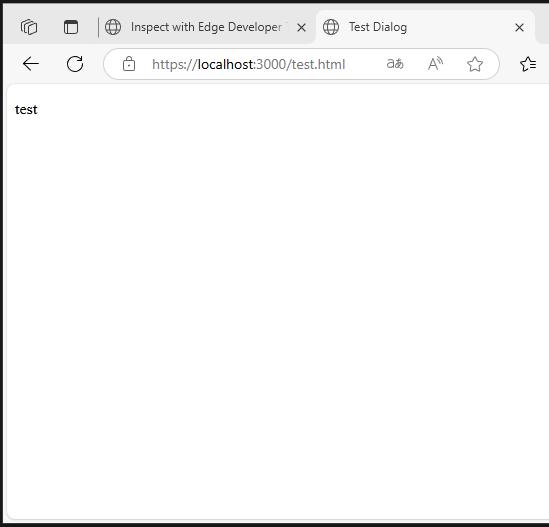View site information via the lock icon
Screen dimensions: 549x527
(x=129, y=64)
